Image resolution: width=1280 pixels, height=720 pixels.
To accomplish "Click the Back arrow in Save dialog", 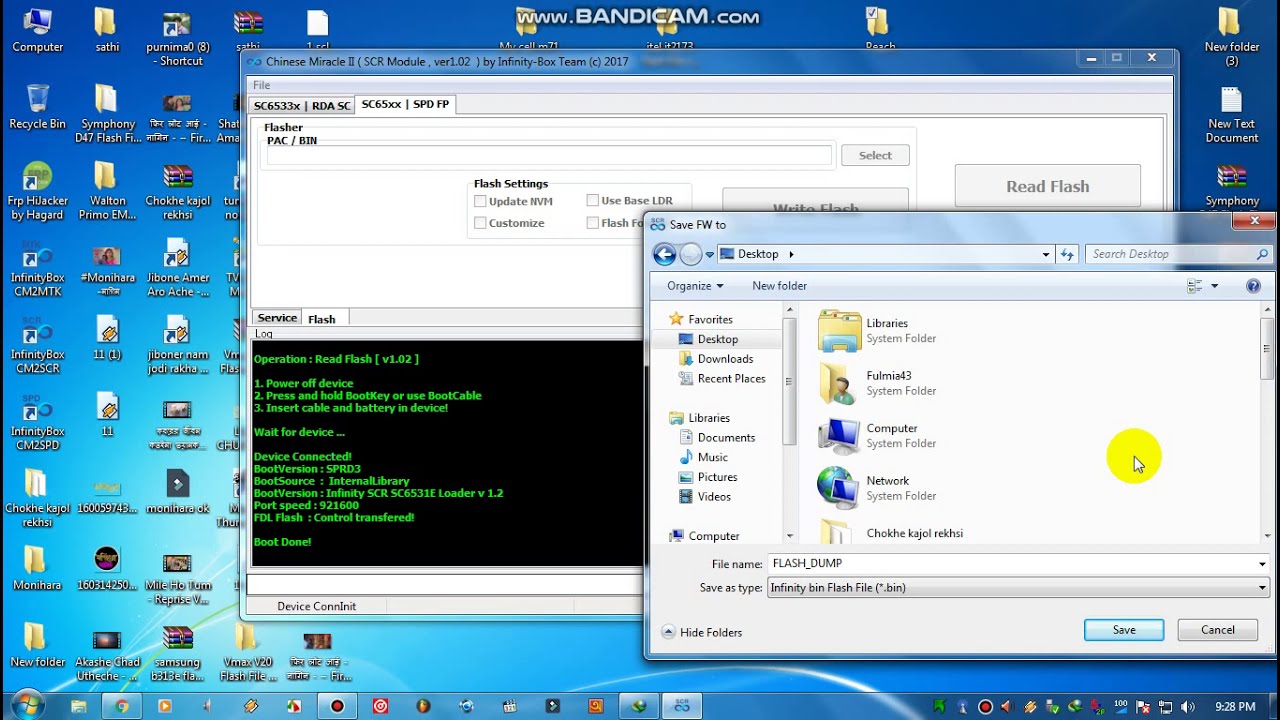I will coord(664,254).
